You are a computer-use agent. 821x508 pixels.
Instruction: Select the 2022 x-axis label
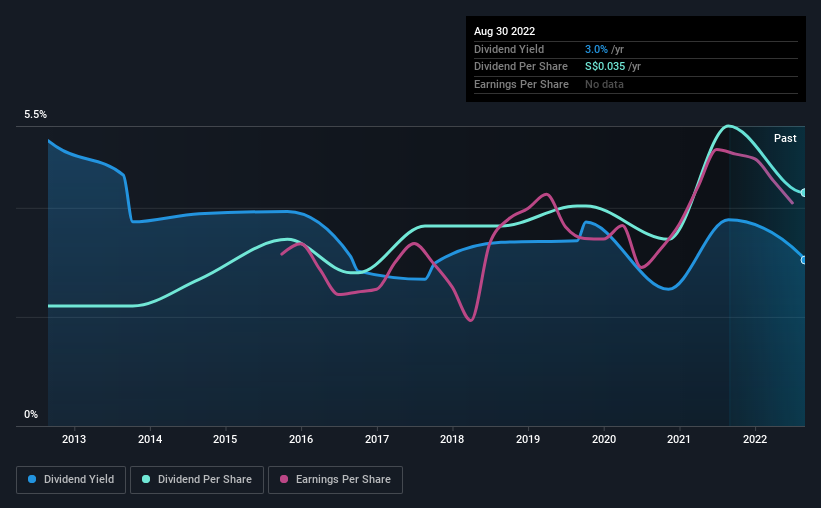pyautogui.click(x=755, y=439)
